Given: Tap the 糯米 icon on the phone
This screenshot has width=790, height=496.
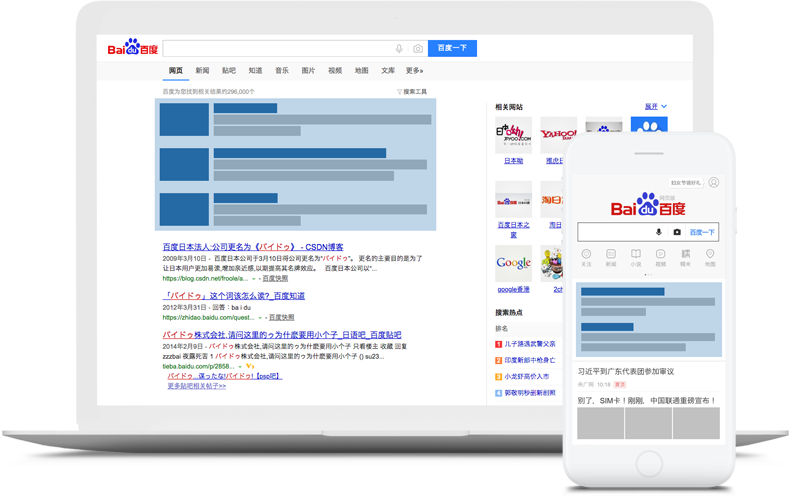Looking at the screenshot, I should [685, 254].
